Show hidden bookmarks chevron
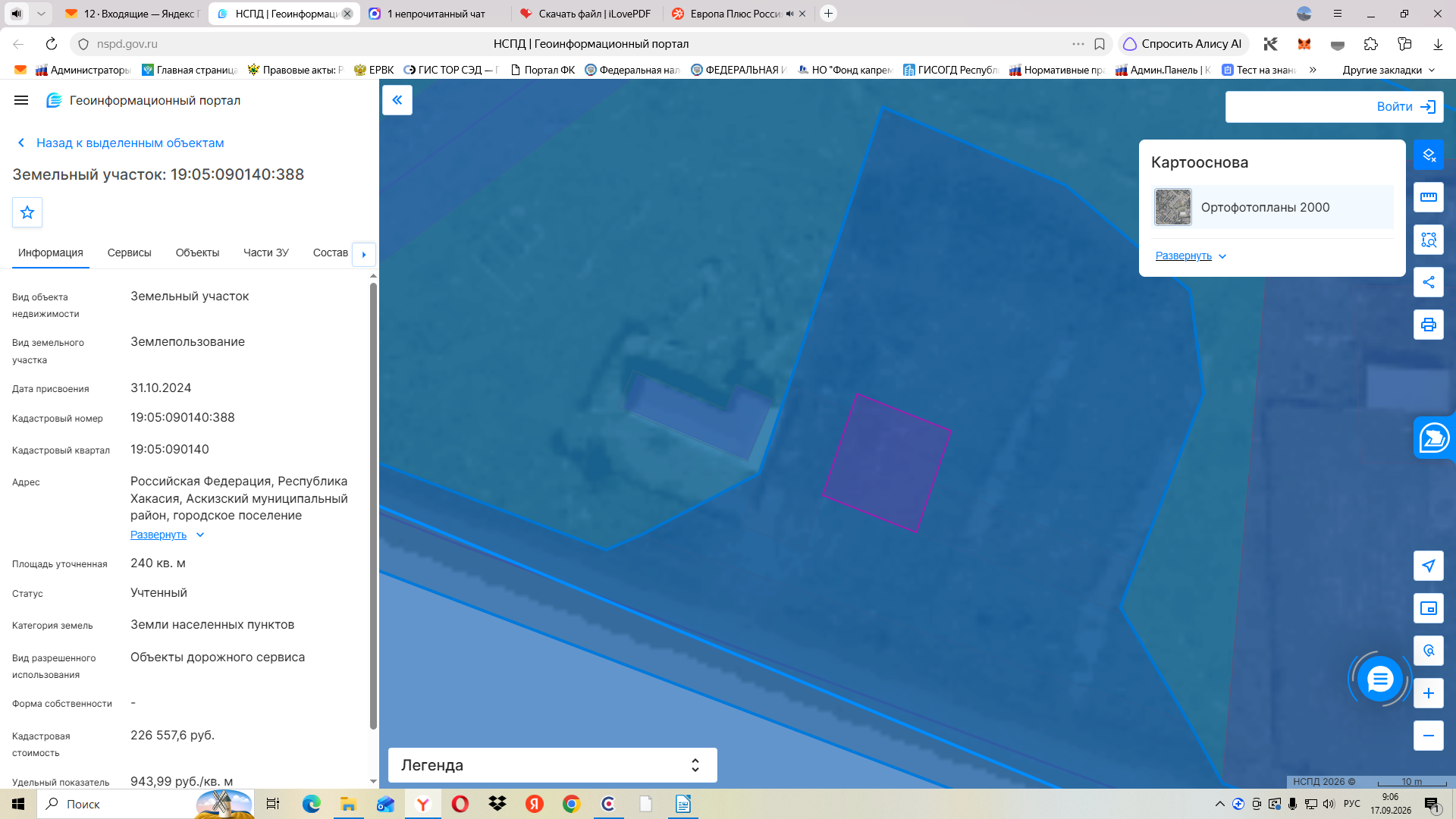 pyautogui.click(x=1313, y=70)
